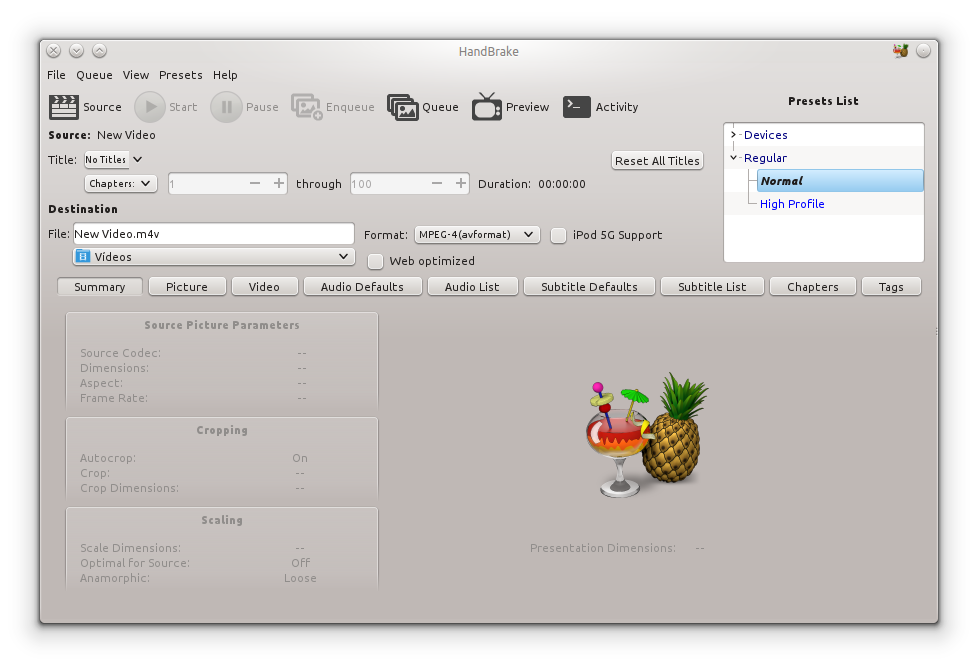Click the Reset All Titles button
Viewport: 978px width, 663px height.
[657, 160]
